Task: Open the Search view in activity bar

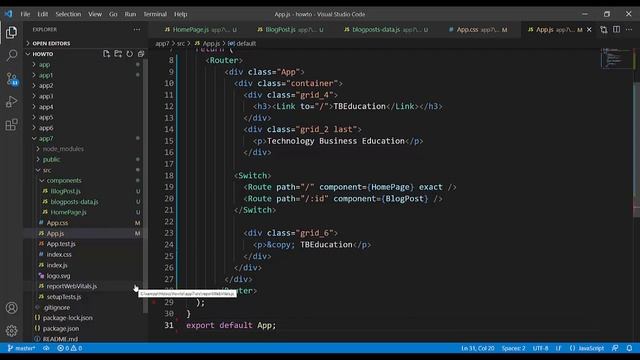Action: coord(11,55)
